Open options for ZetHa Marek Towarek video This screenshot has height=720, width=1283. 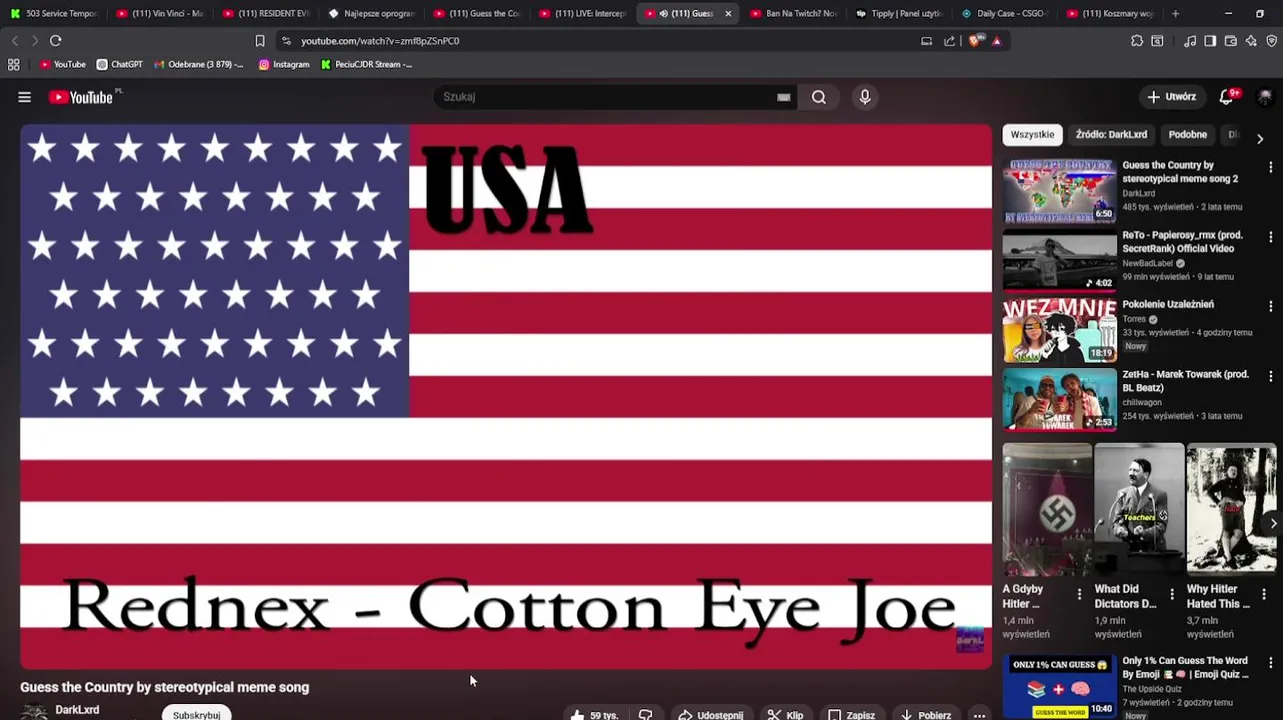1270,377
